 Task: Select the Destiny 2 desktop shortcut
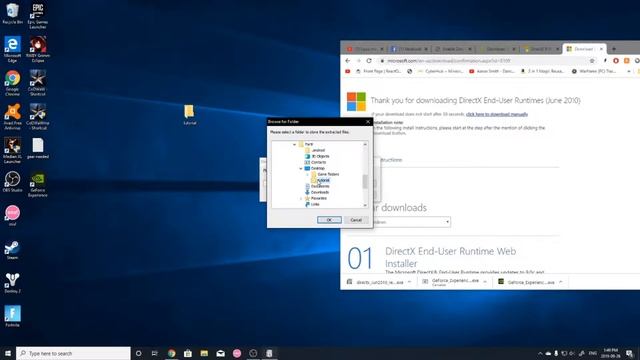12,283
